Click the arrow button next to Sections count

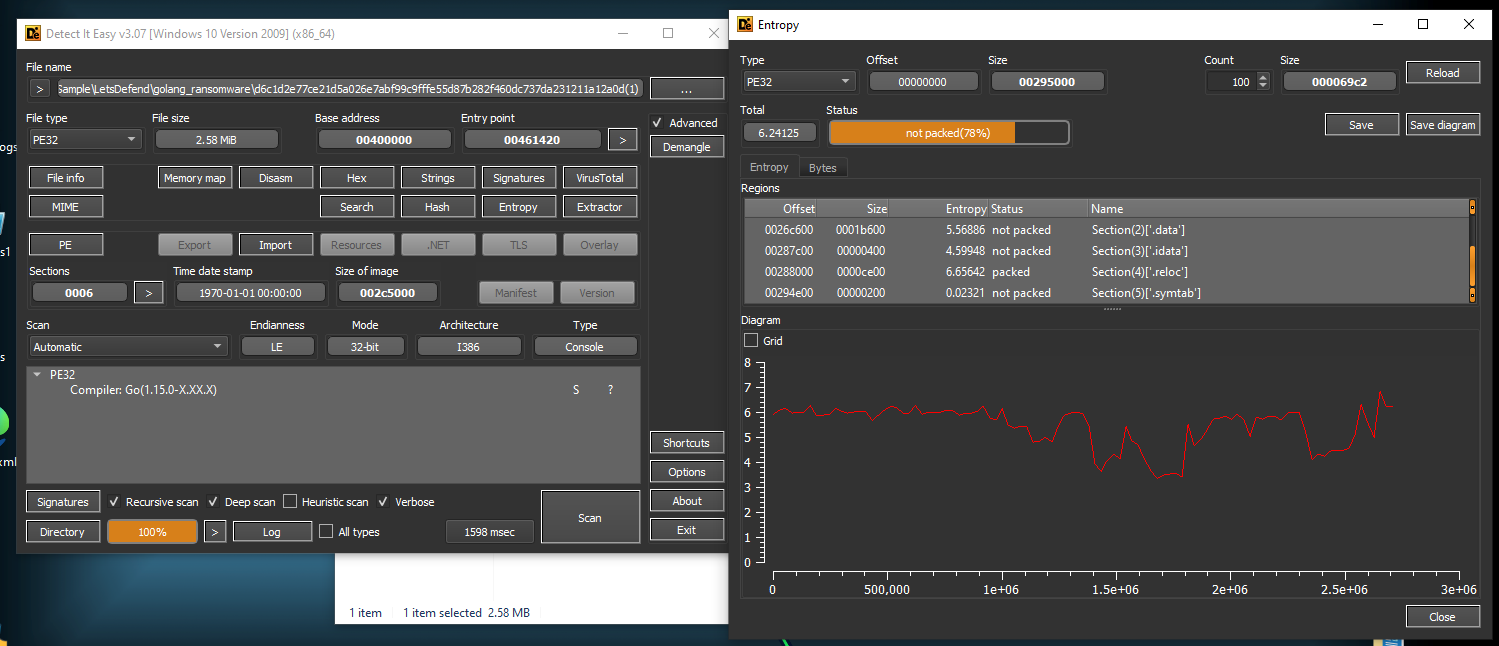(x=148, y=293)
